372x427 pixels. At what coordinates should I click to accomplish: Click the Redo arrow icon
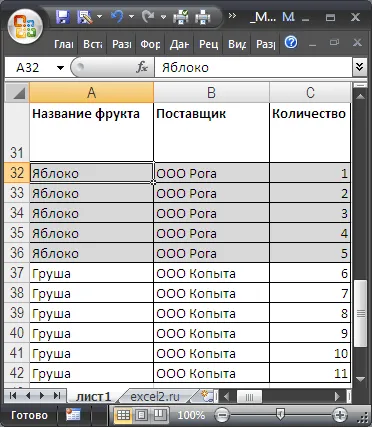point(148,16)
